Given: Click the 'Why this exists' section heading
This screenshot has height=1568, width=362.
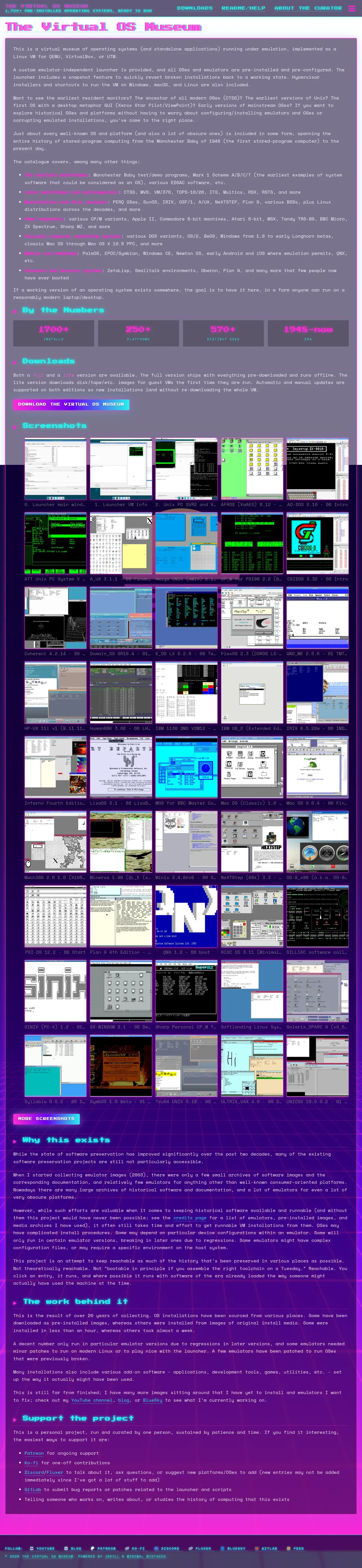Looking at the screenshot, I should point(66,1140).
